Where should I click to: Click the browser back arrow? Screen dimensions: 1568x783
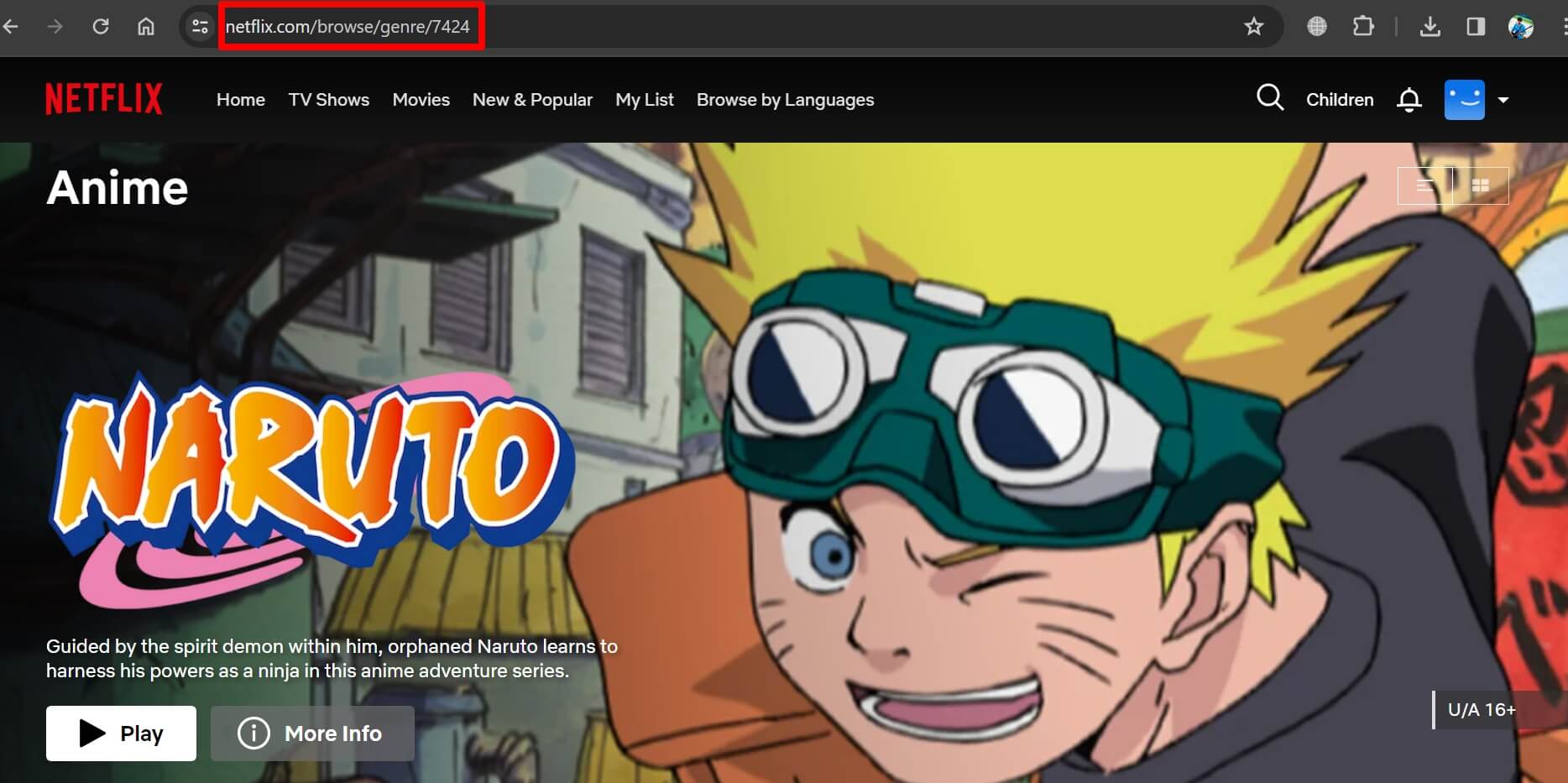click(10, 27)
